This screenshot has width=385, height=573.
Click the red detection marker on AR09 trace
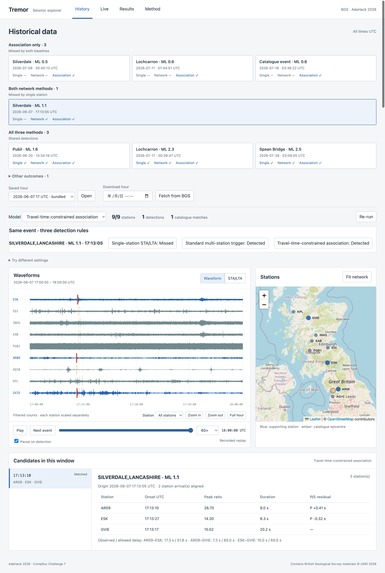[77, 358]
